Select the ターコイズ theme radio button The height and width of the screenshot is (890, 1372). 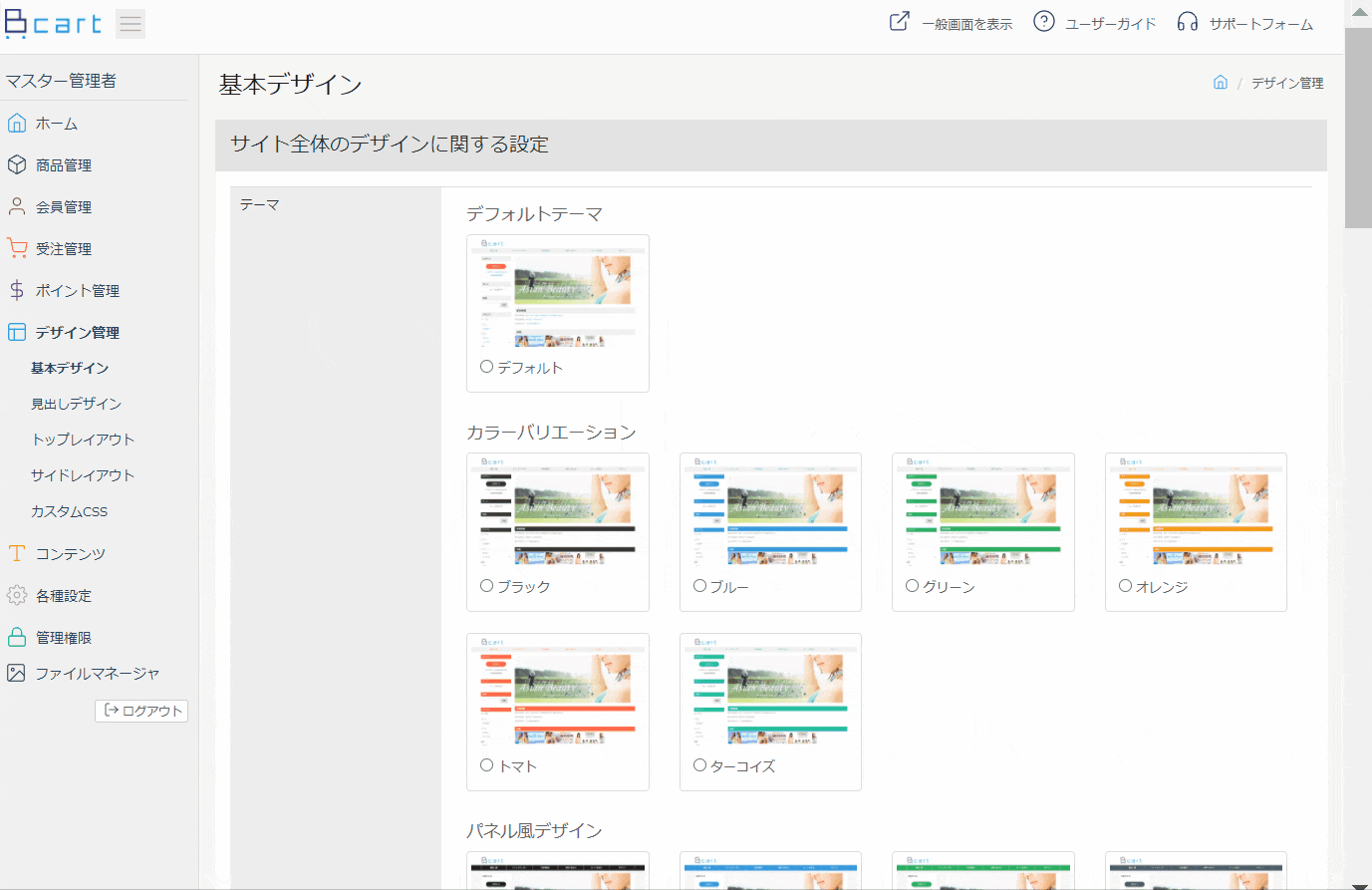pyautogui.click(x=700, y=764)
